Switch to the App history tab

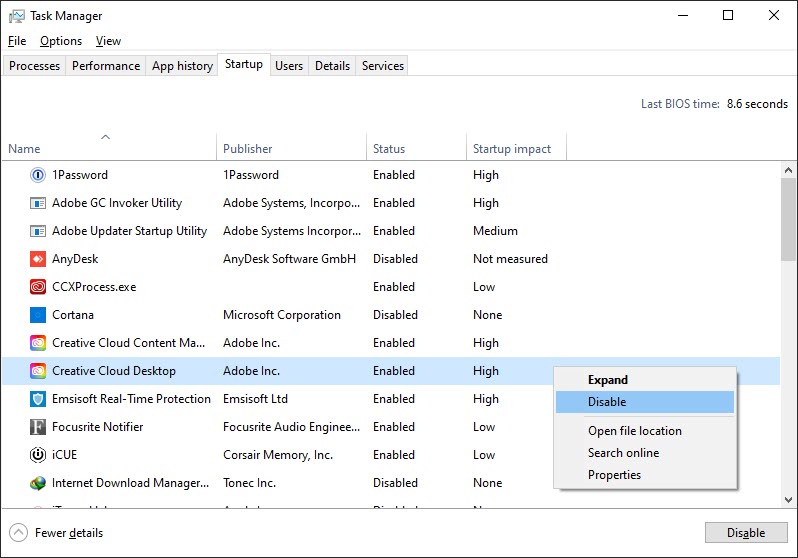click(182, 66)
